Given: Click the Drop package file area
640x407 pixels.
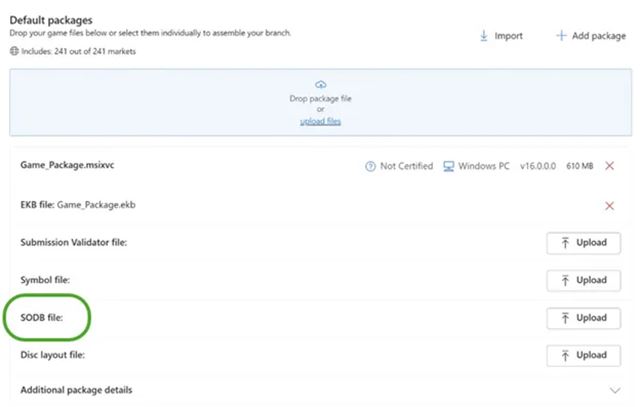Looking at the screenshot, I should (320, 102).
